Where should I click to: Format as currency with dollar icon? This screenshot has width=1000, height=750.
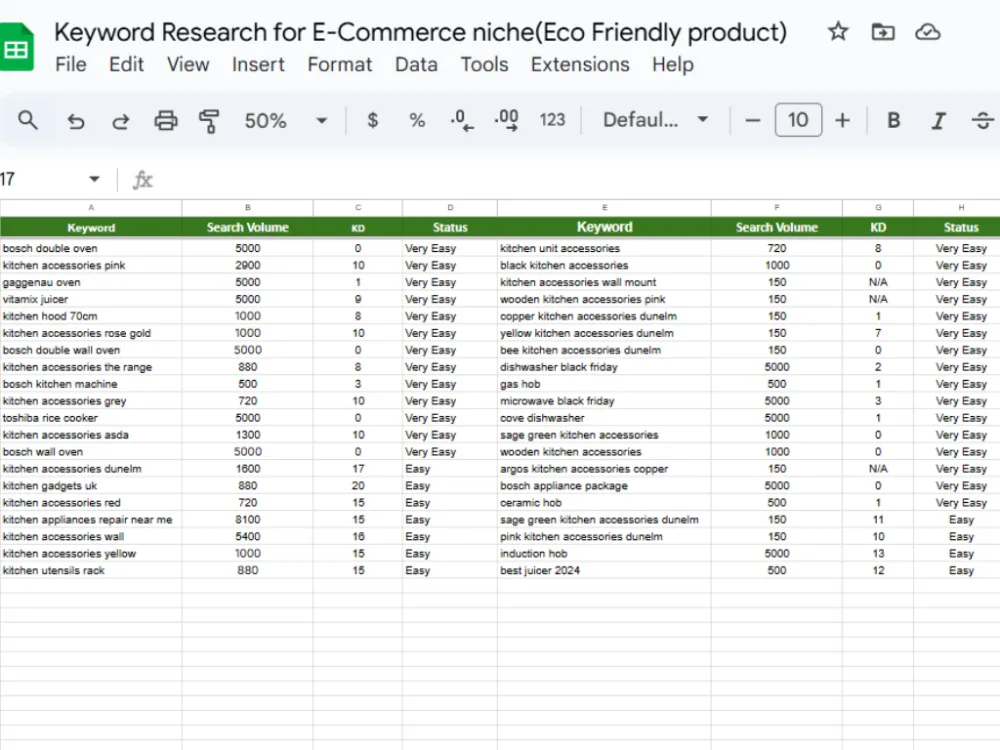pyautogui.click(x=372, y=120)
